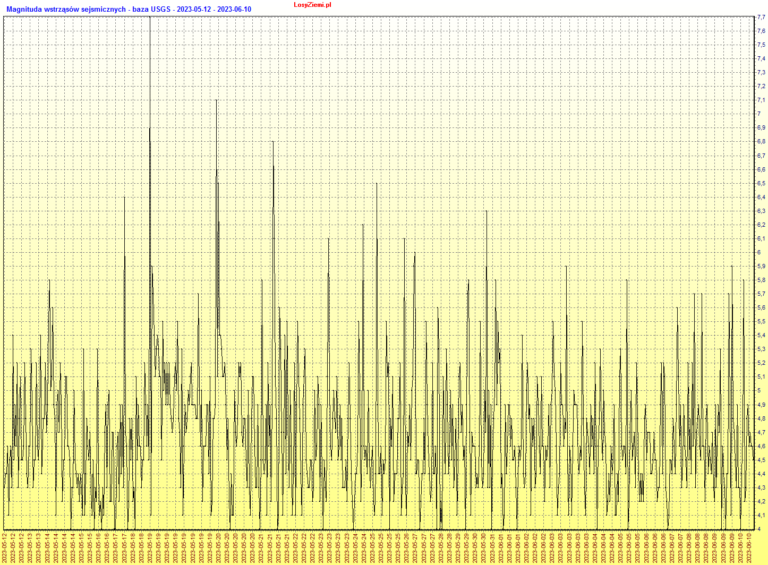The image size is (768, 565).
Task: Click the 6,4 value on the magnitude axis
Action: (761, 197)
